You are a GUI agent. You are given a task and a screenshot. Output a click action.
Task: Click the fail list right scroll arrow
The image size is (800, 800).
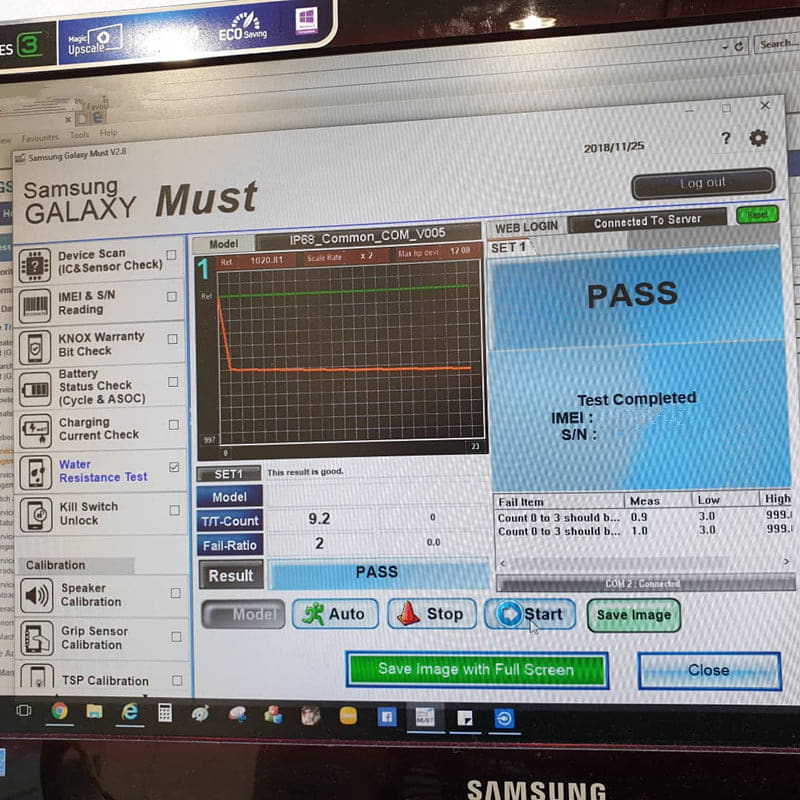[x=786, y=561]
